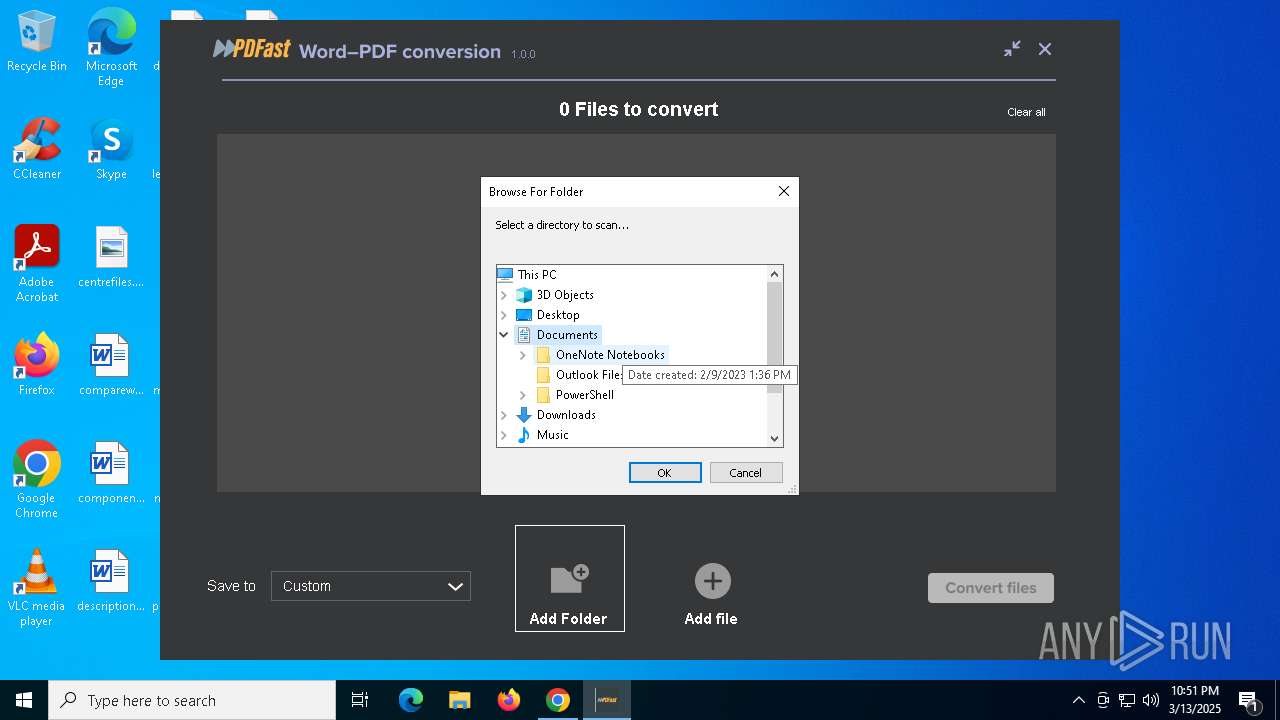Open the Microsoft Edge desktop shortcut
1280x720 pixels.
pos(111,48)
